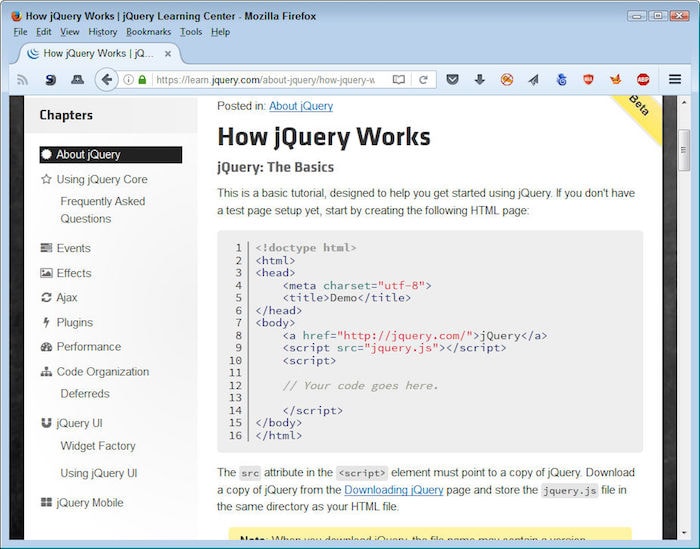Screen dimensions: 700x549
Task: Click the green secure connection padlock
Action: click(x=142, y=80)
